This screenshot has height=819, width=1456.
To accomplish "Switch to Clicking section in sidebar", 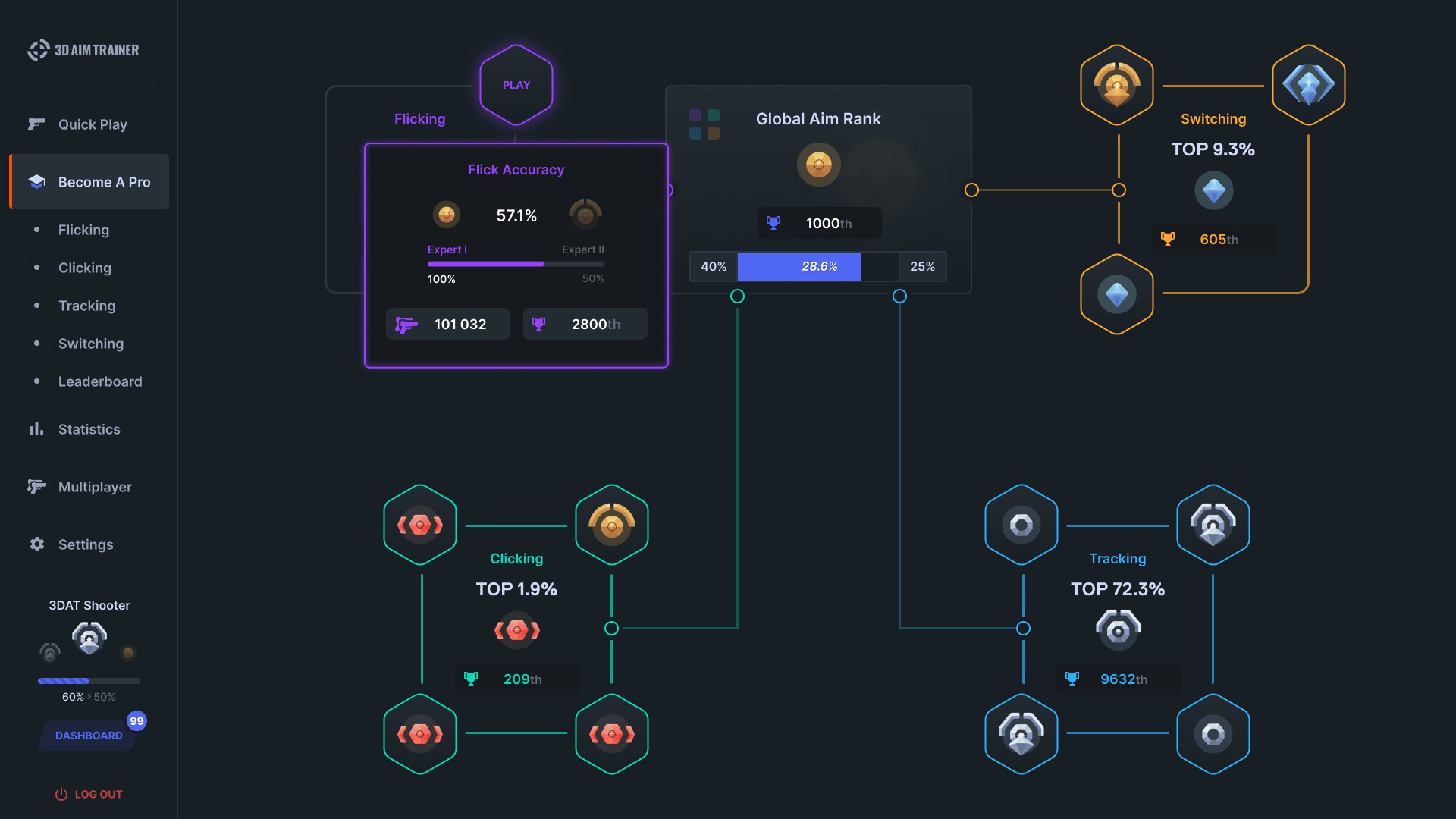I will pos(83,267).
